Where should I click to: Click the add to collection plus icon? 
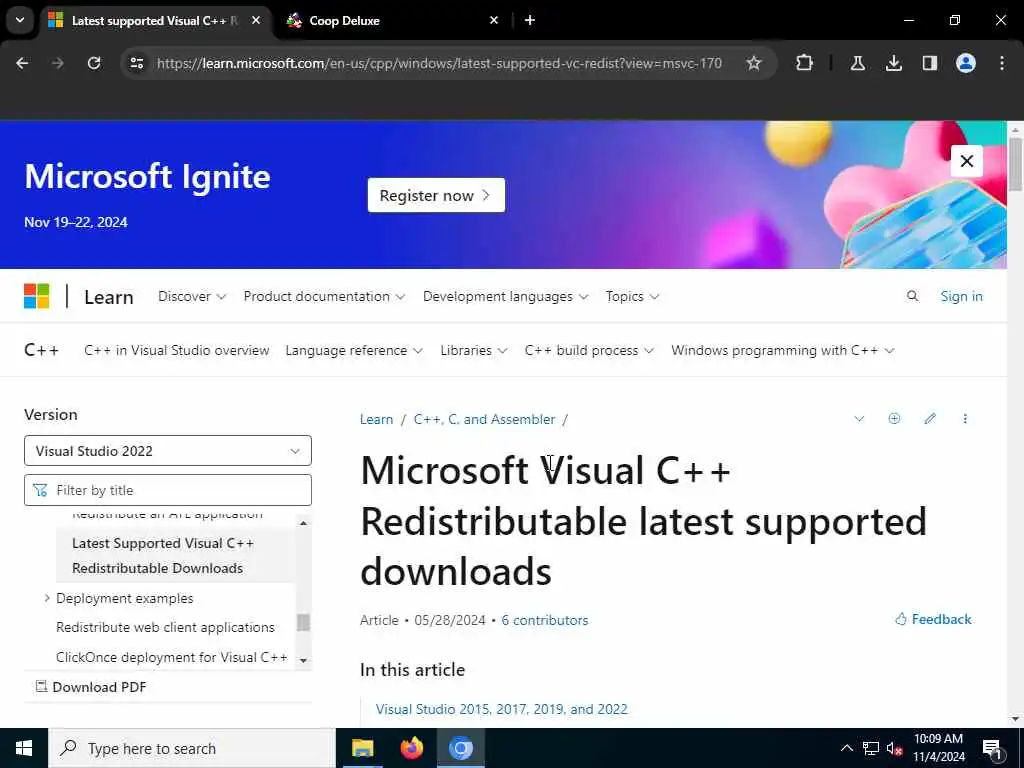(894, 419)
